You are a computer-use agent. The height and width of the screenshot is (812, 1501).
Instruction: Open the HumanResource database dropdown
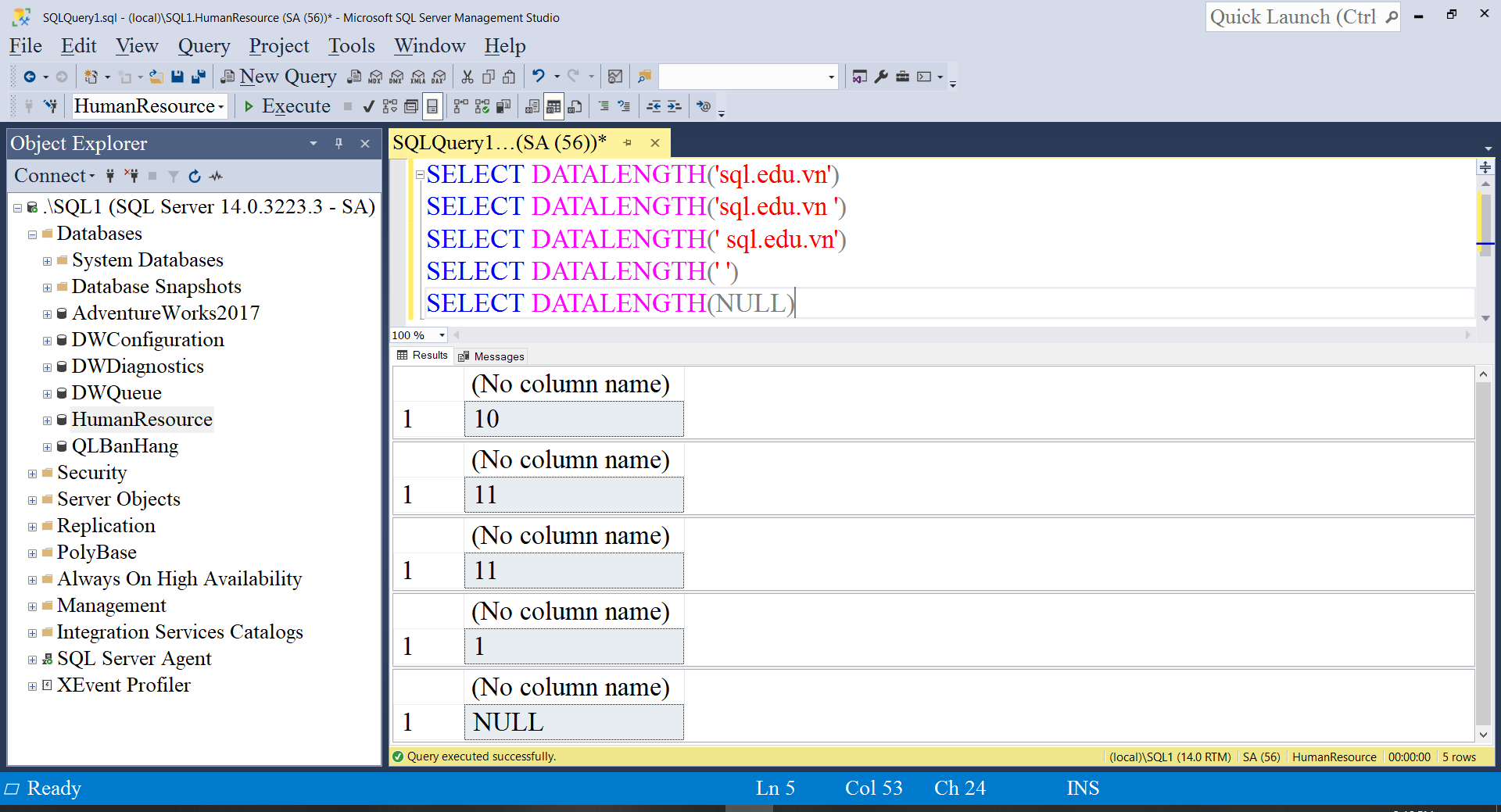pos(221,106)
